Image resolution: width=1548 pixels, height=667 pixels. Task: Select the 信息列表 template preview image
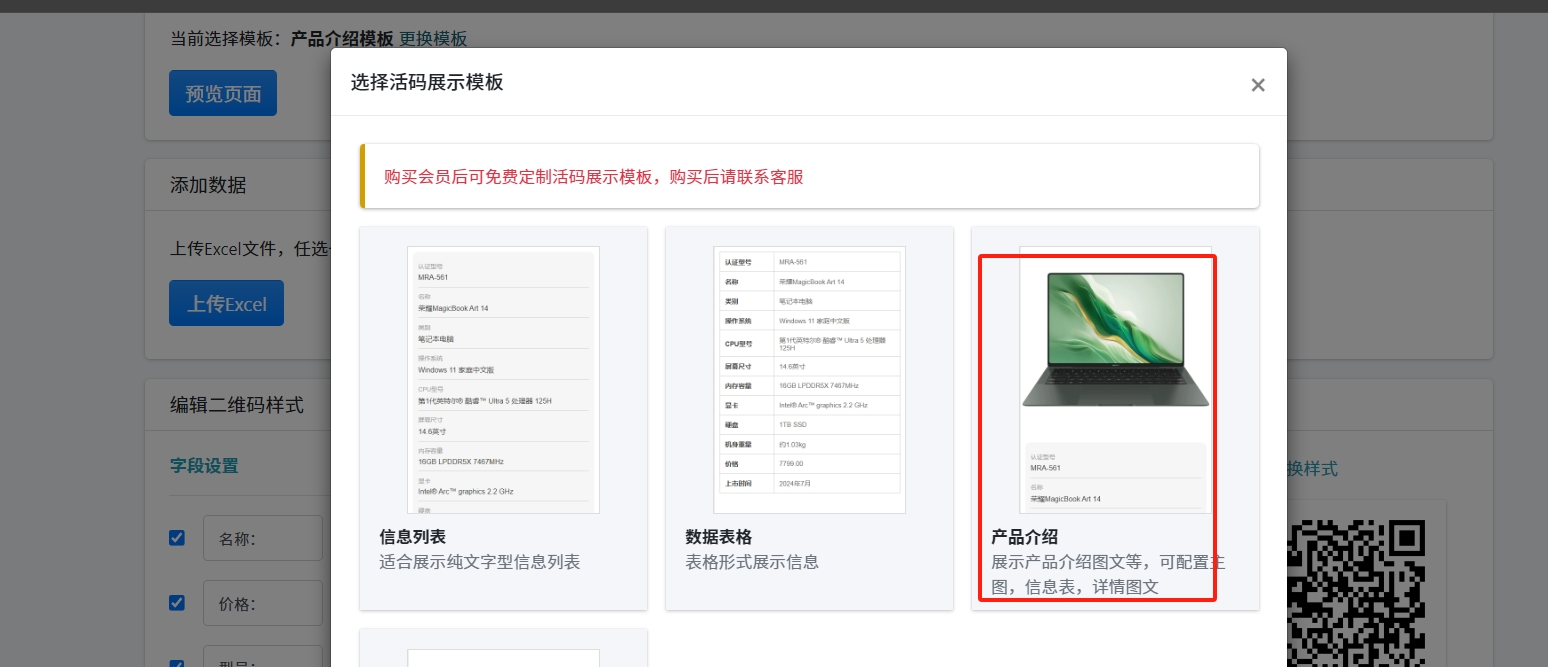(x=503, y=379)
